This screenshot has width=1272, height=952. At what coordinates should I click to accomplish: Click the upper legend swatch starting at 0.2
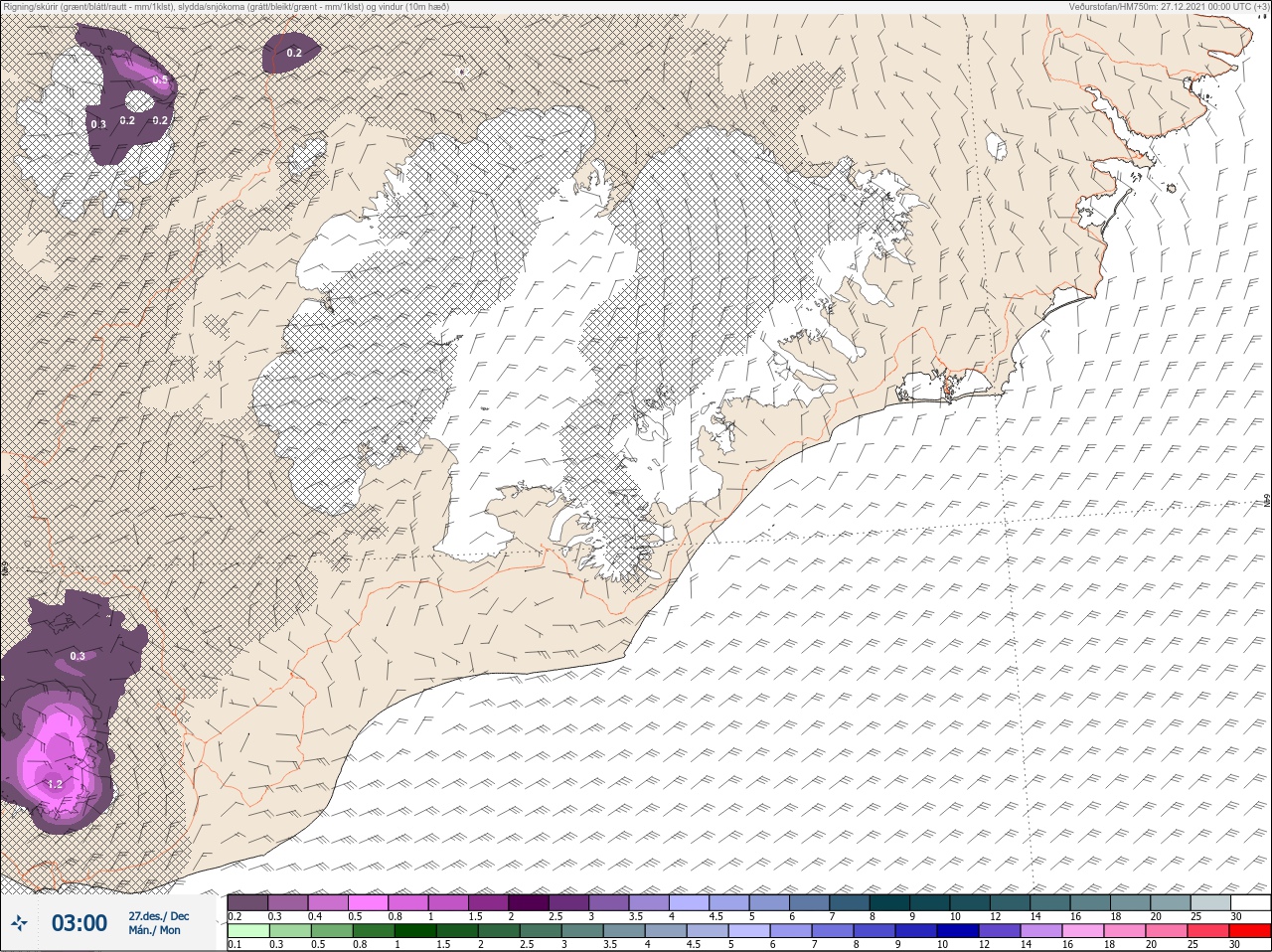pos(247,902)
